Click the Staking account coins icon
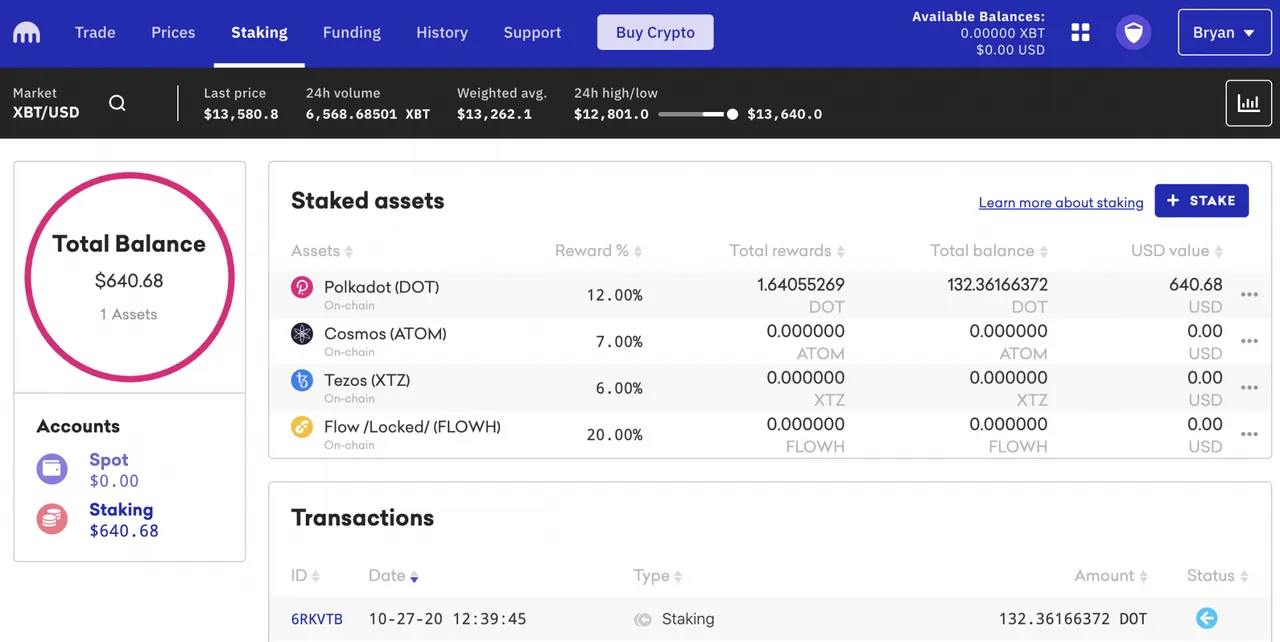 coord(52,519)
